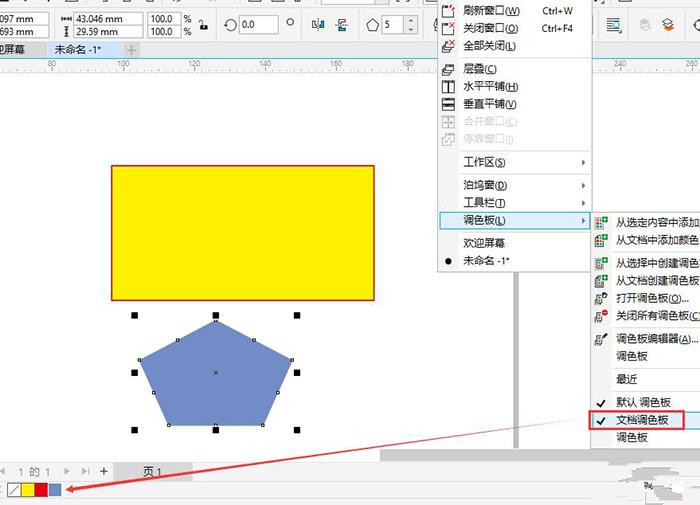The height and width of the screenshot is (505, 700).
Task: Click the Close All icon in menu
Action: click(x=448, y=46)
